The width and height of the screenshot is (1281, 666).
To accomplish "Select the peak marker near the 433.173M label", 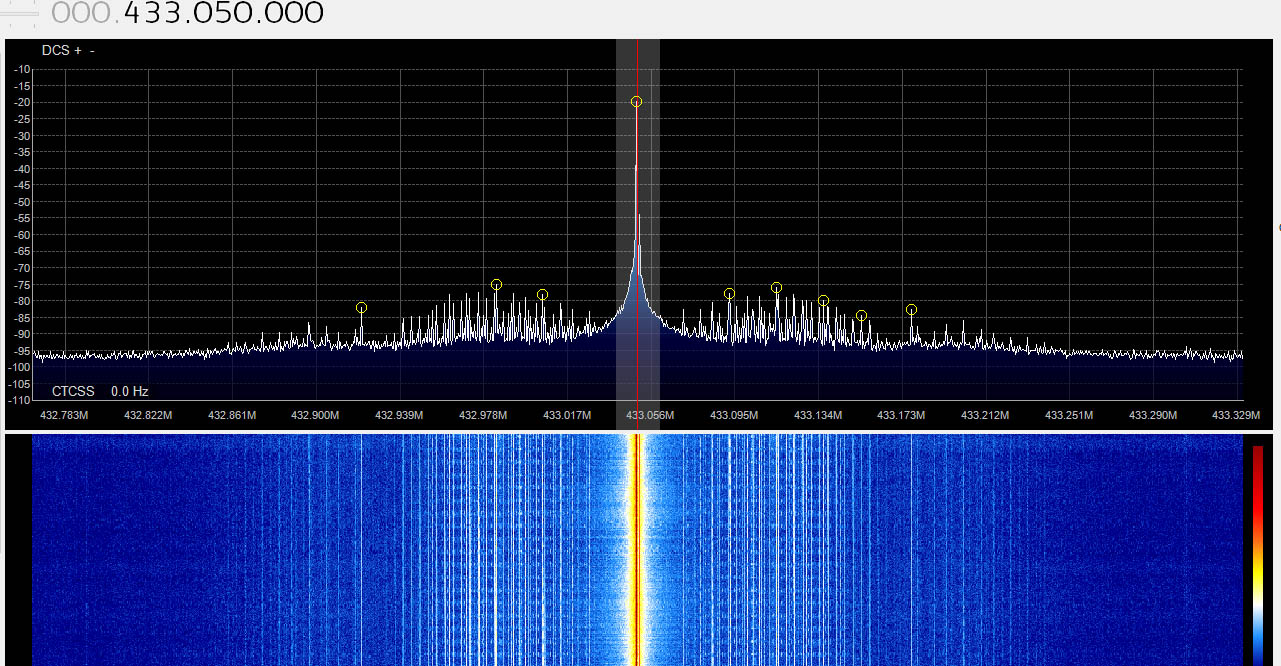I will tap(911, 310).
